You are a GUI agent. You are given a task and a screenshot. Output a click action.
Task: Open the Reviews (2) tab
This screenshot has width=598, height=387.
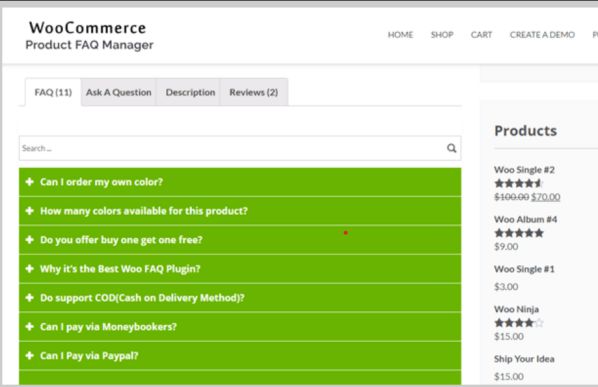coord(254,92)
